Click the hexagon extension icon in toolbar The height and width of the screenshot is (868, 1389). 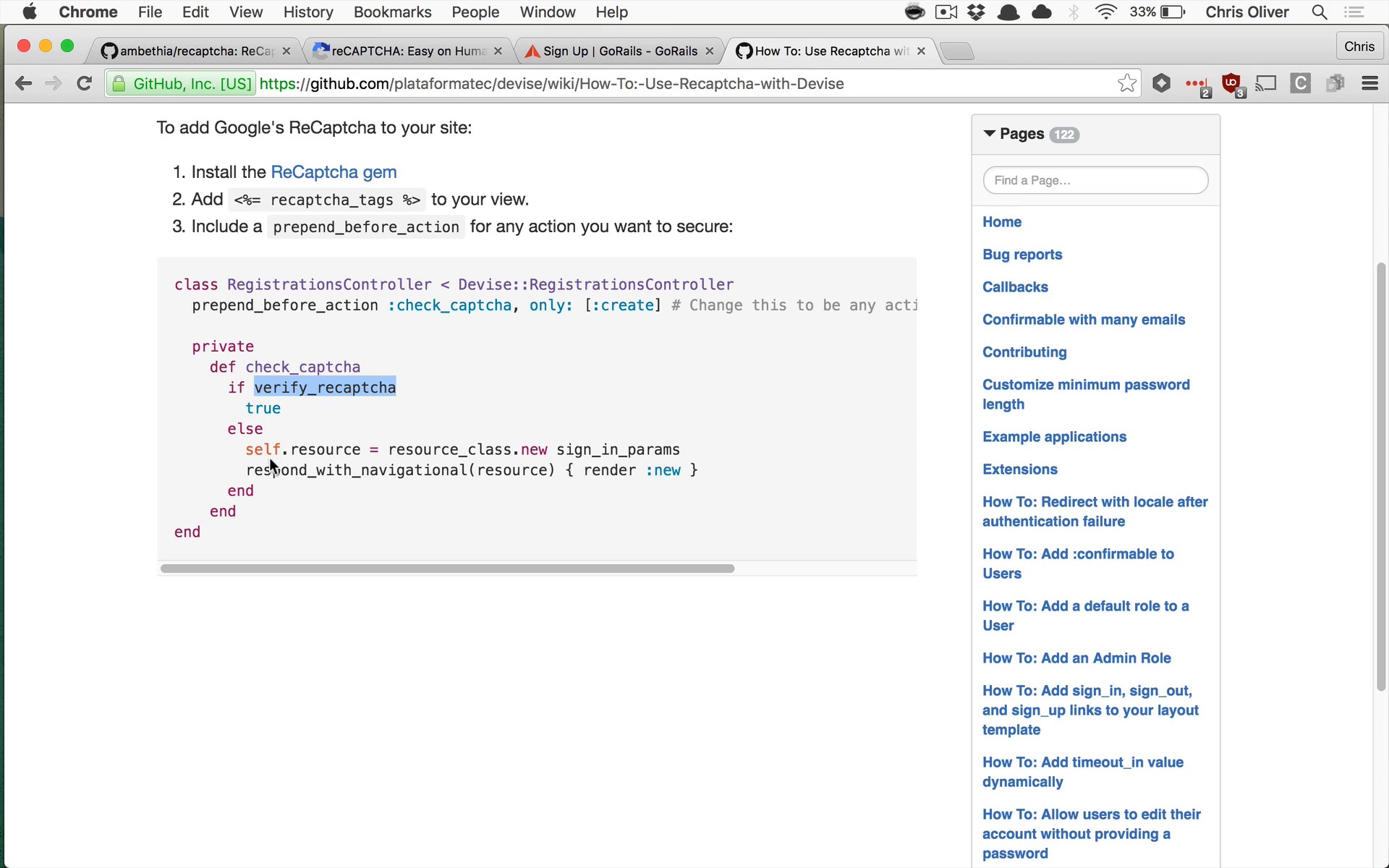click(1162, 83)
